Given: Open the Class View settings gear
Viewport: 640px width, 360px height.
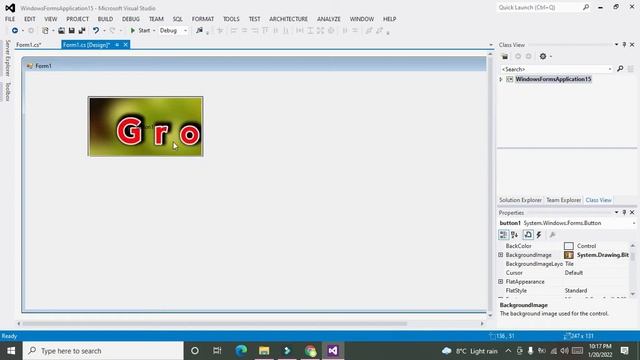Looking at the screenshot, I should pos(543,56).
